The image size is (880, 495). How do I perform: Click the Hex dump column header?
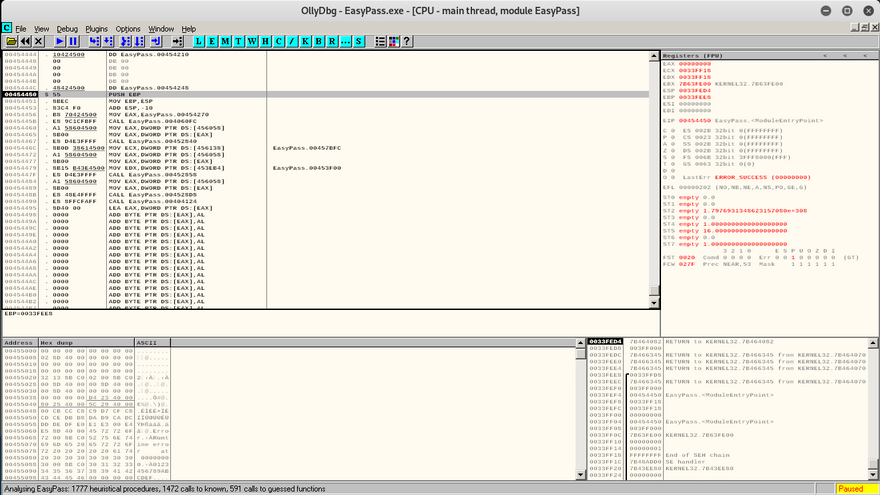86,342
